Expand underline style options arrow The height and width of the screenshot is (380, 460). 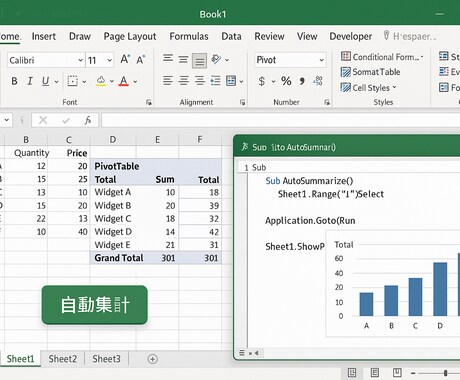[x=56, y=82]
